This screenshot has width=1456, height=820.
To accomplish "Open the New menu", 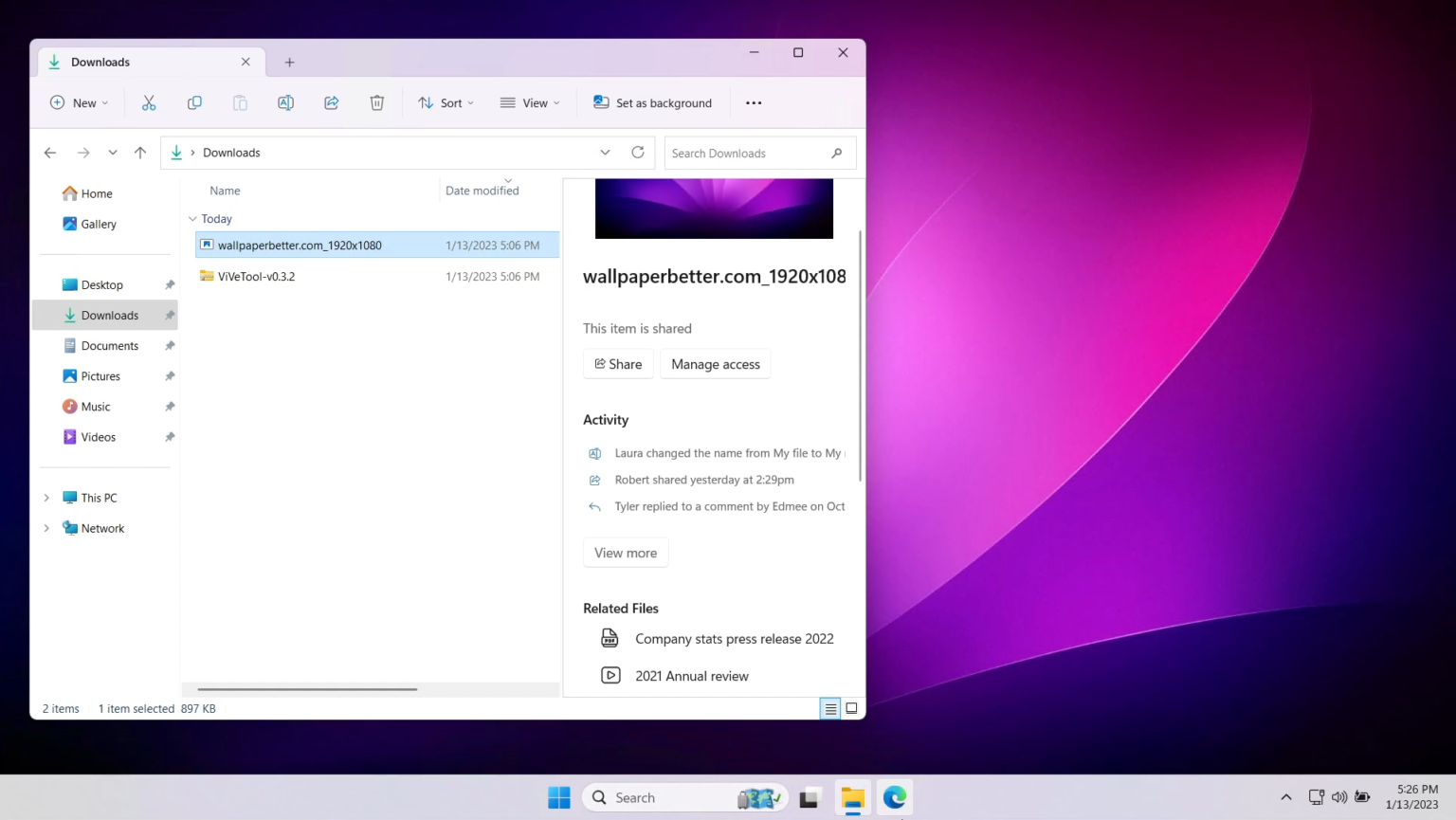I will (x=79, y=102).
